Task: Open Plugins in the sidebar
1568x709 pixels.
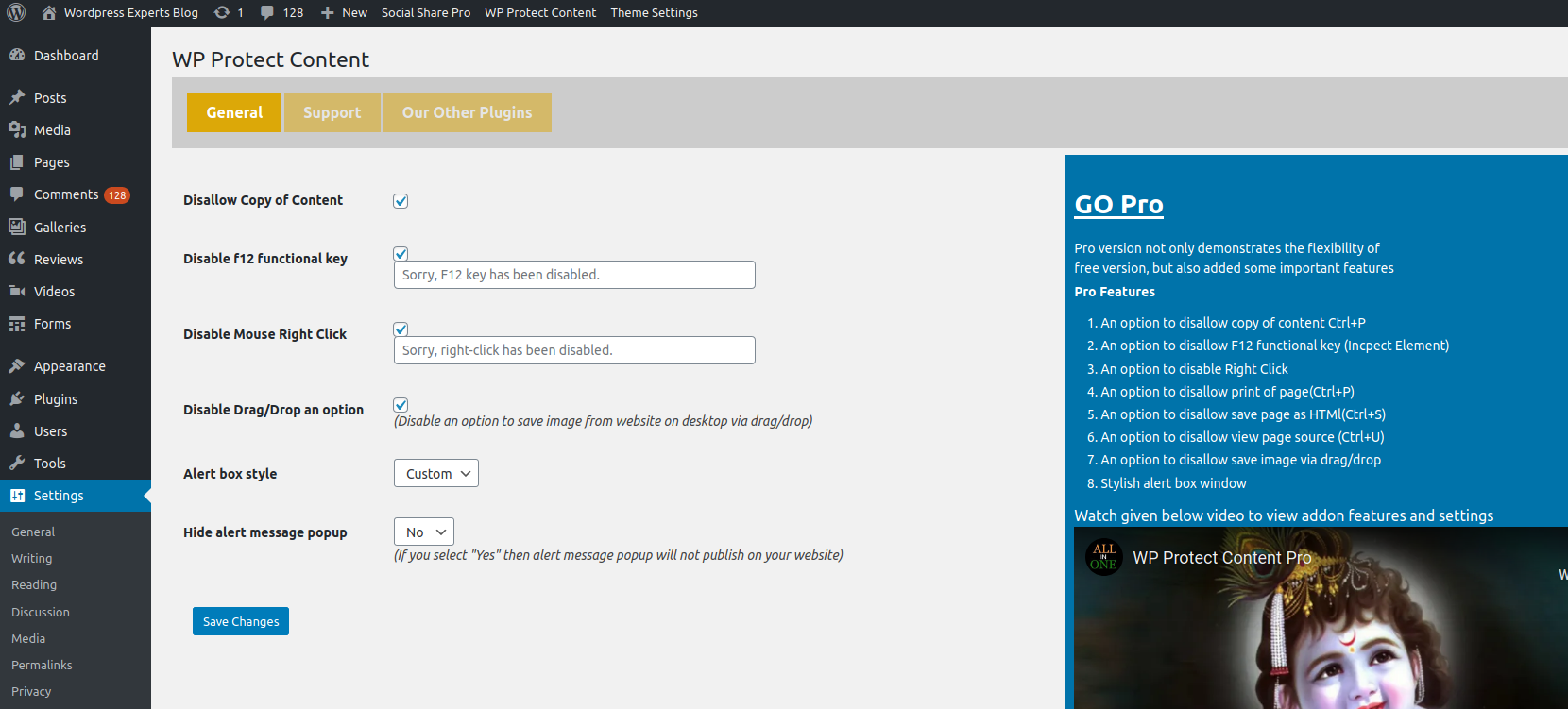Action: [76, 398]
